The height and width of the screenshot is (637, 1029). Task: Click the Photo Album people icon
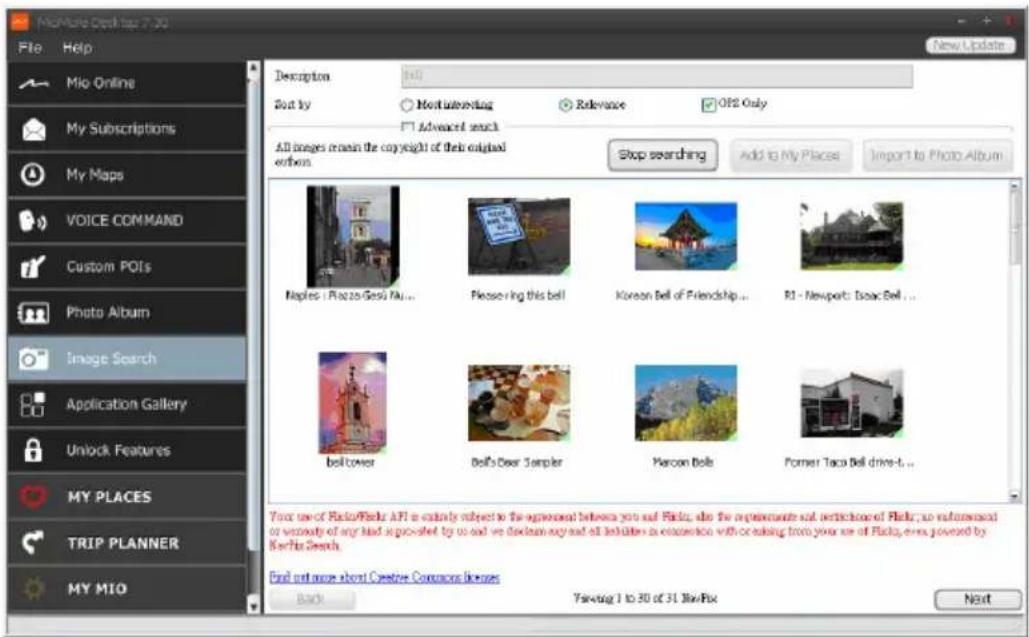pos(33,313)
